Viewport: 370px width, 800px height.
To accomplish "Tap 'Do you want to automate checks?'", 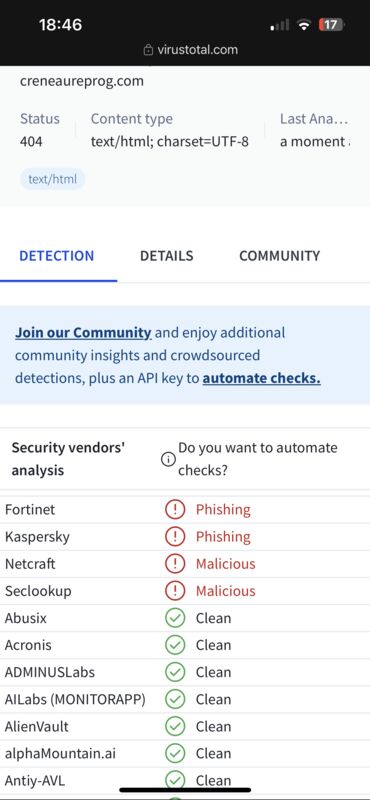I will pos(258,459).
